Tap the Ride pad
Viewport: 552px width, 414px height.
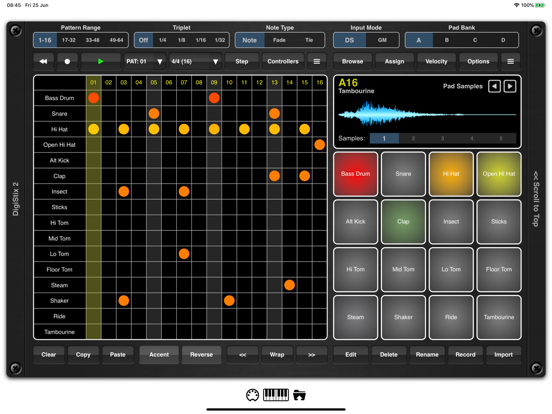(x=451, y=318)
